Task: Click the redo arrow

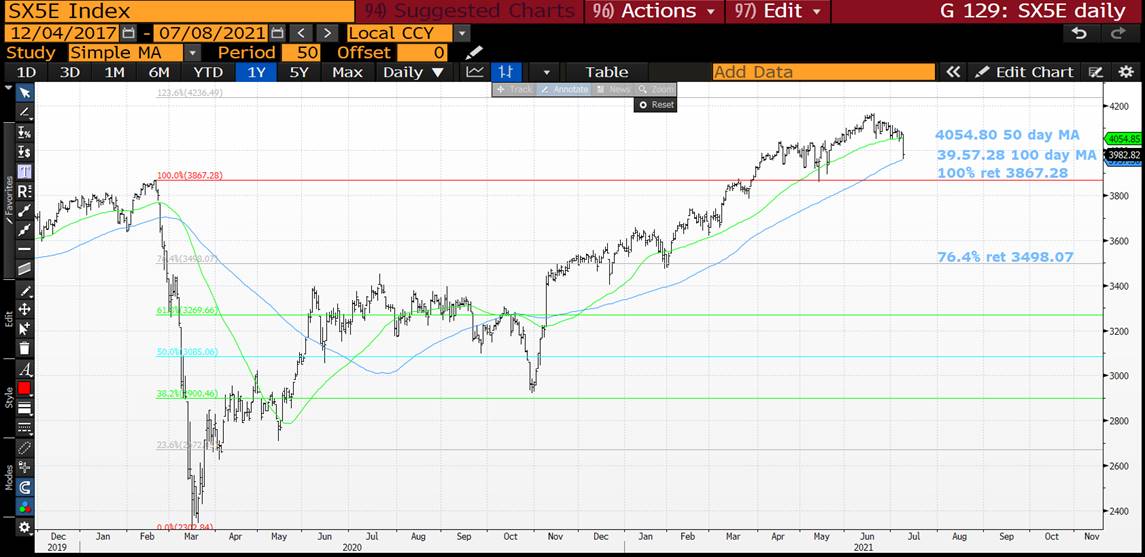Action: 1118,33
